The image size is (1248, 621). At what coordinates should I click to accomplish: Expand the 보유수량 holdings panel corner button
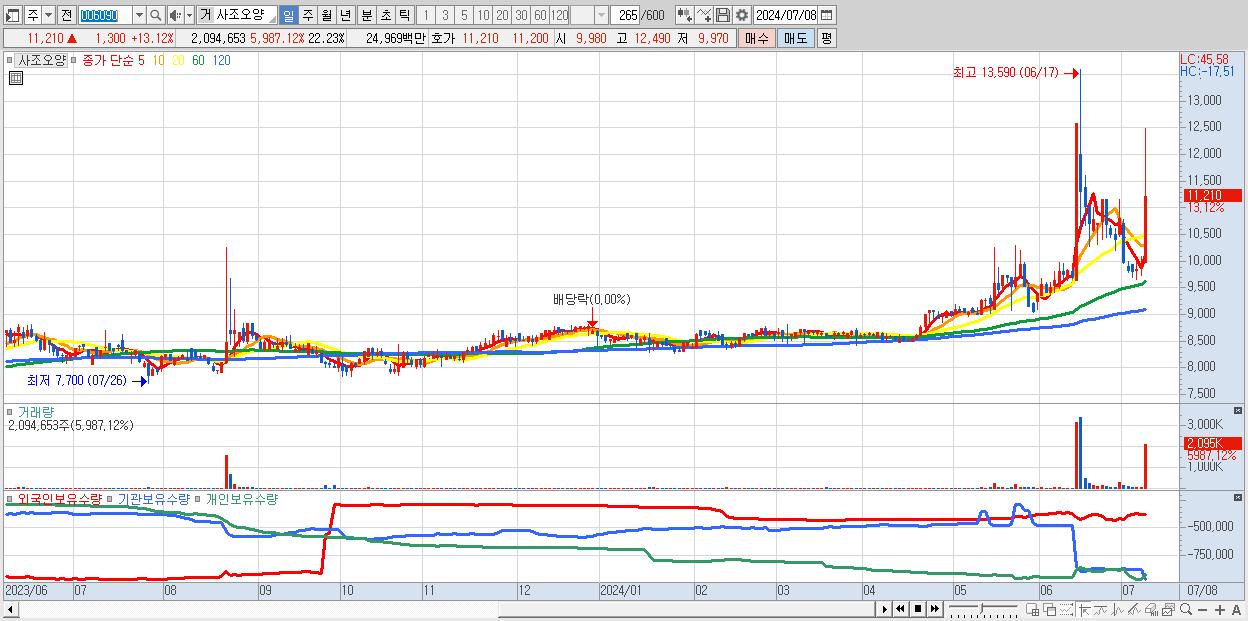(1238, 497)
